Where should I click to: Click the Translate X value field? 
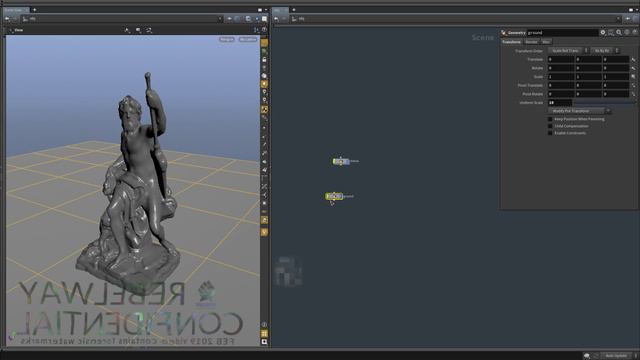pyautogui.click(x=561, y=60)
